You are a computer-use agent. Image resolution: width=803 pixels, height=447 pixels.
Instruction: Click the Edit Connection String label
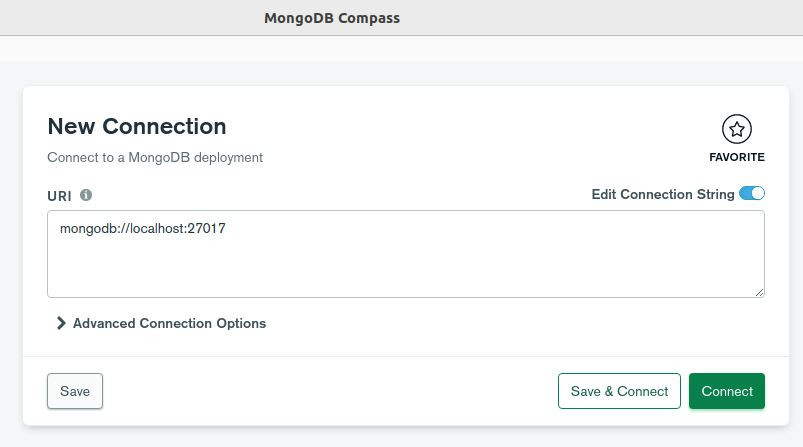[662, 194]
